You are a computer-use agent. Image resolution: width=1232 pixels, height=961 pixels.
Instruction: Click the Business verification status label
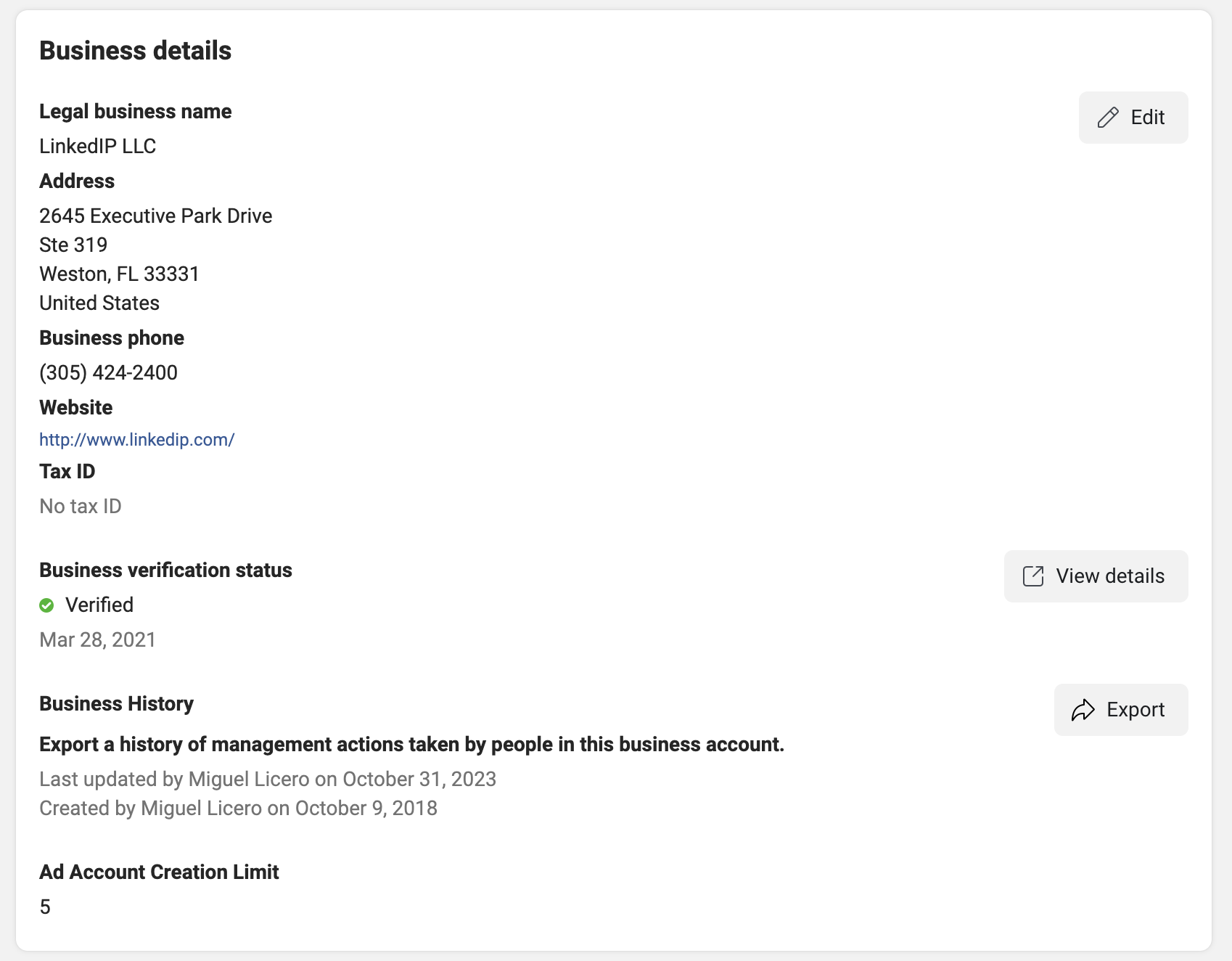click(166, 571)
